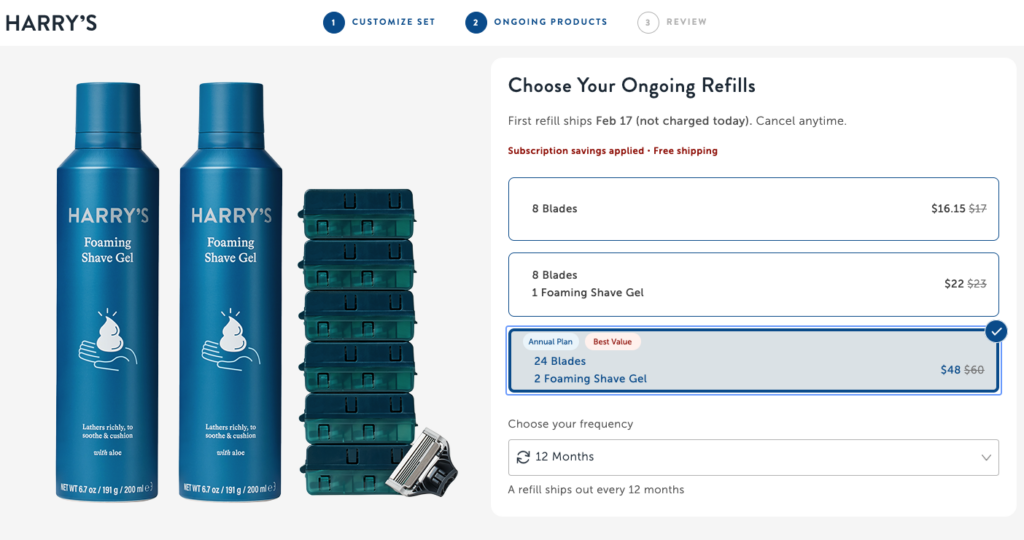Screen dimensions: 1024x540
Task: Click the Harry's logo
Action: click(51, 22)
